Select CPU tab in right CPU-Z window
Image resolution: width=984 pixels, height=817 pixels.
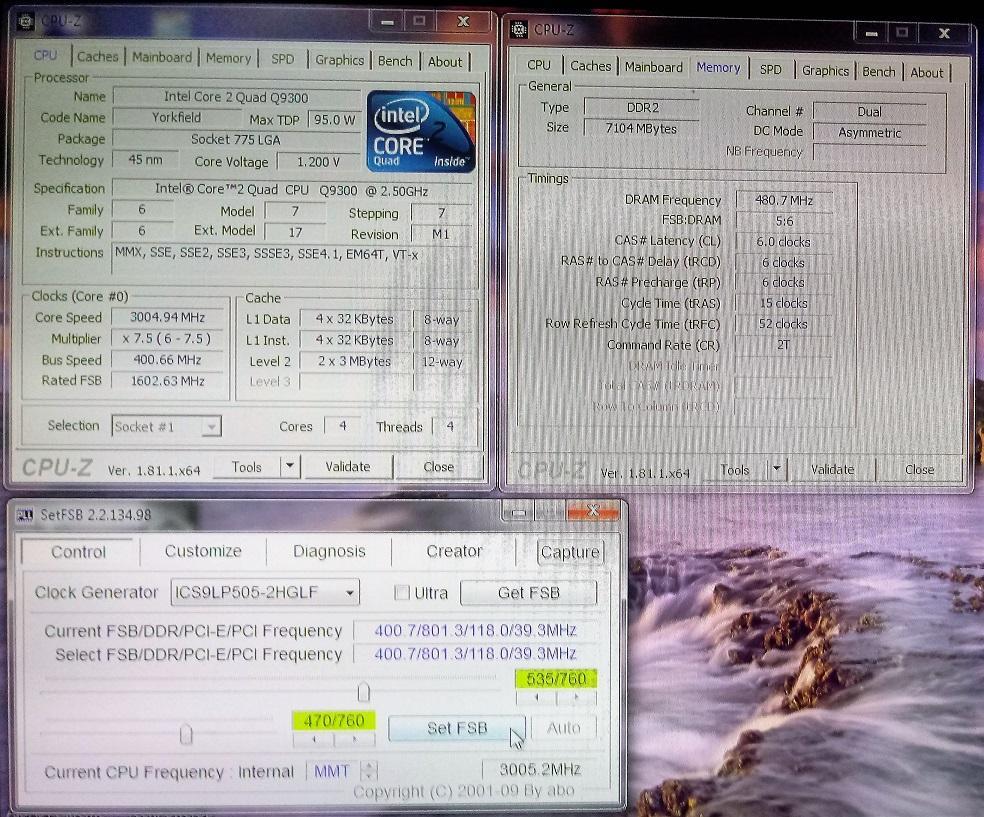539,65
